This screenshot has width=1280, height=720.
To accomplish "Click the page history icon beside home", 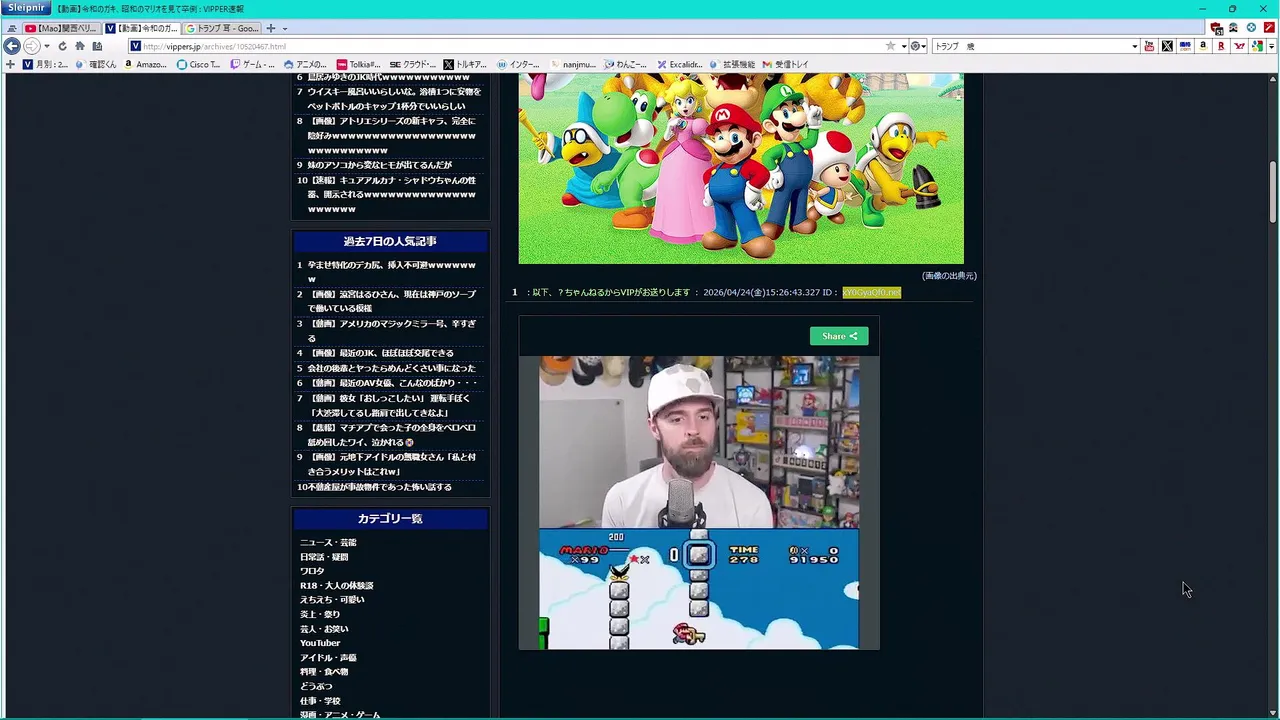I will [x=97, y=46].
